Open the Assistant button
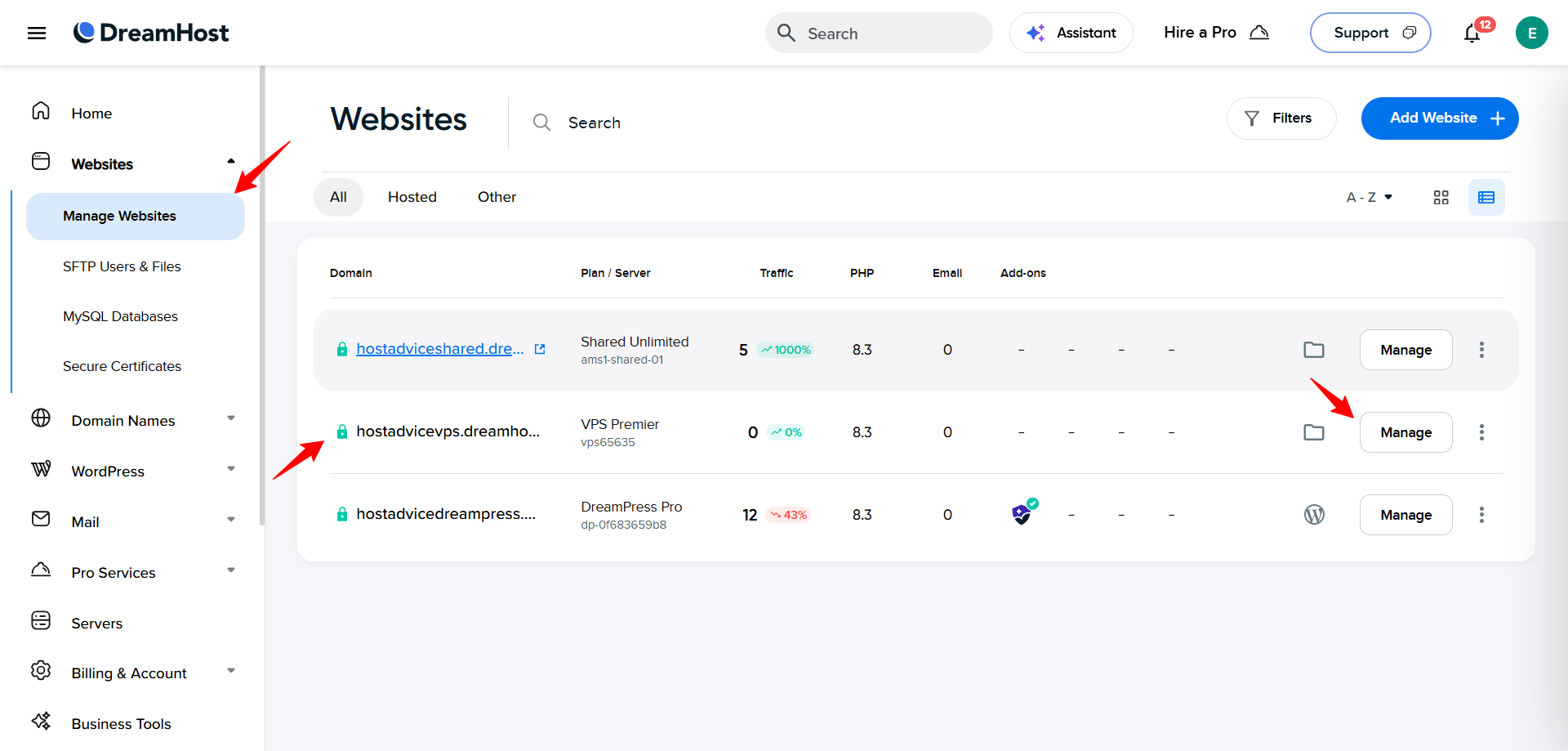Image resolution: width=1568 pixels, height=751 pixels. (x=1071, y=33)
